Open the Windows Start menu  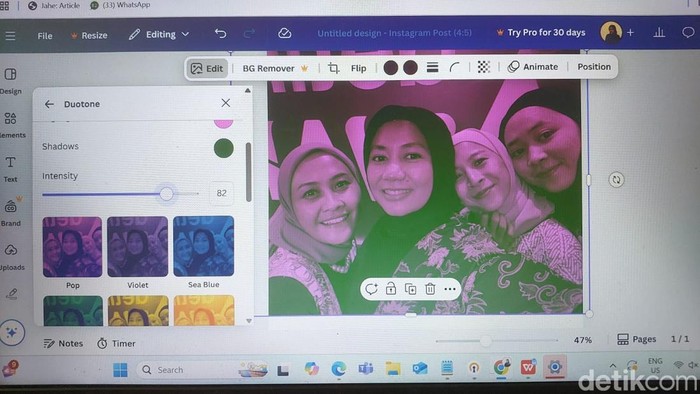[x=120, y=370]
